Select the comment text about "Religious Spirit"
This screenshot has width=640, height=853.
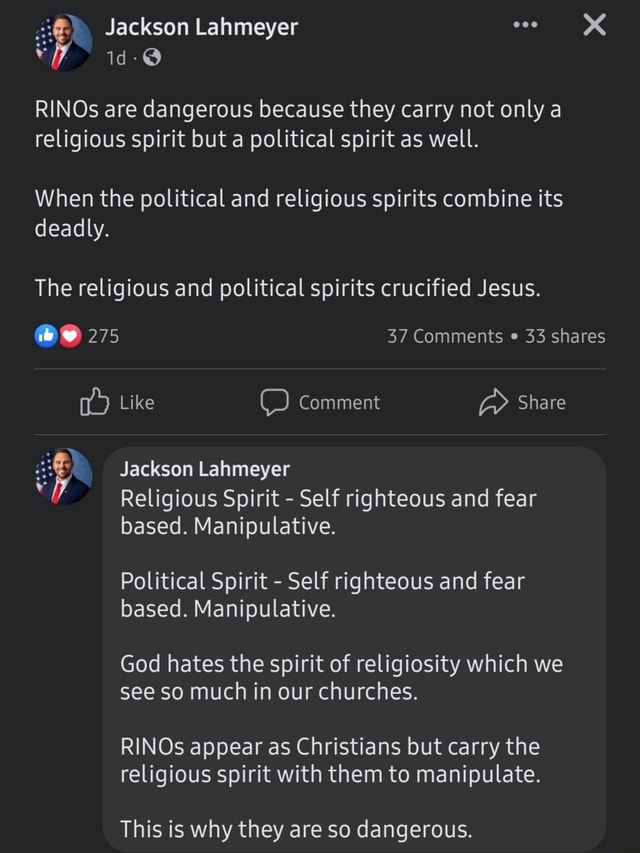coord(328,512)
